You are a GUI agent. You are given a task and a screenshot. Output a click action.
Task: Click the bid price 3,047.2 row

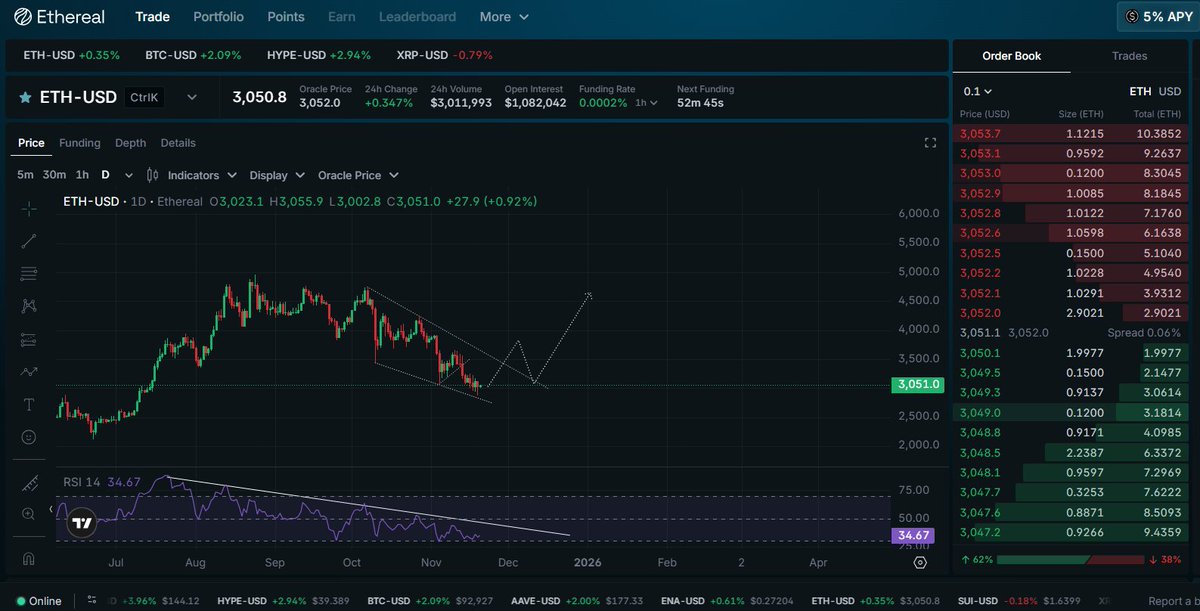point(1071,533)
